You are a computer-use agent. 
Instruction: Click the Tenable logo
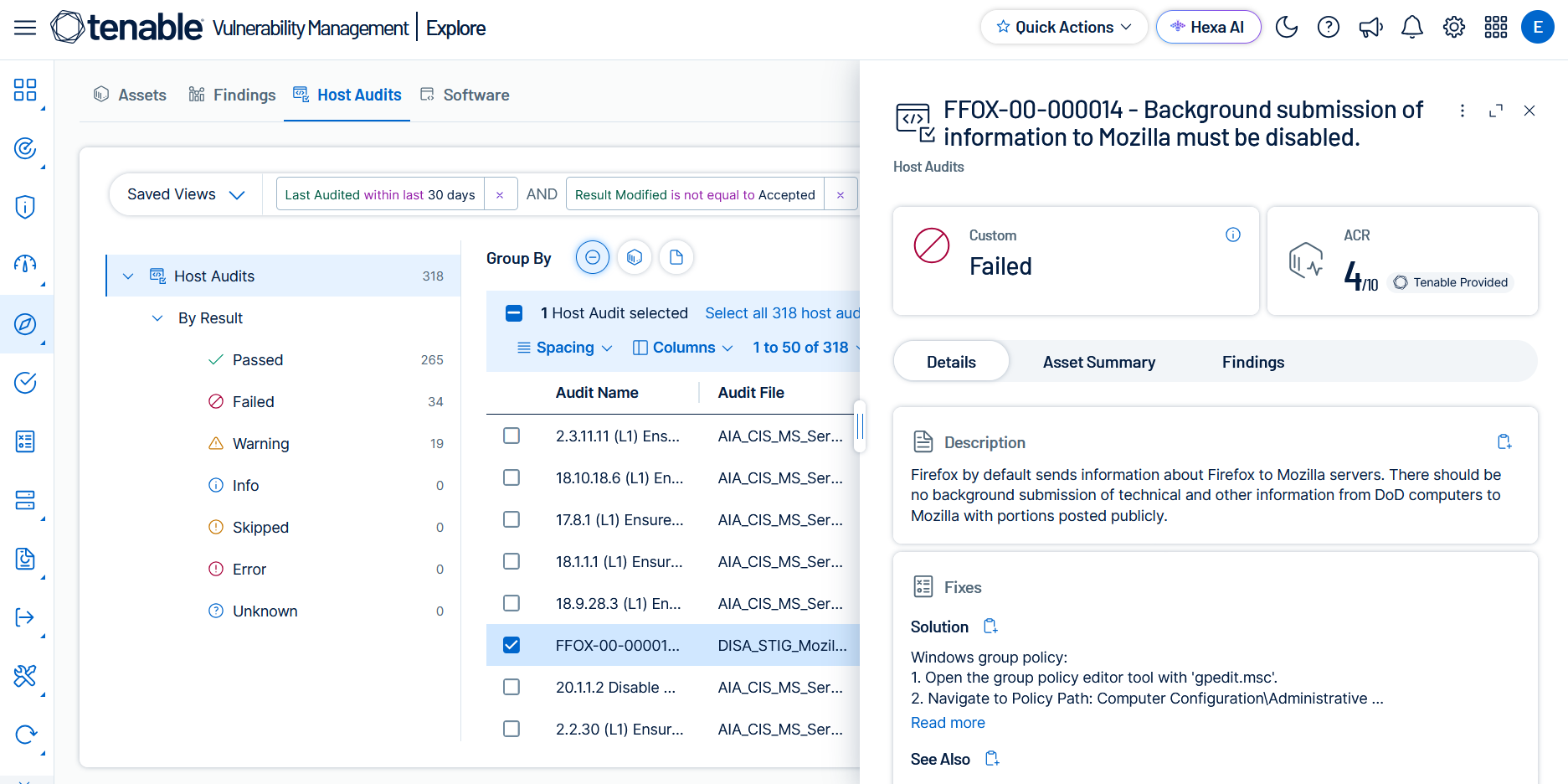tap(126, 28)
